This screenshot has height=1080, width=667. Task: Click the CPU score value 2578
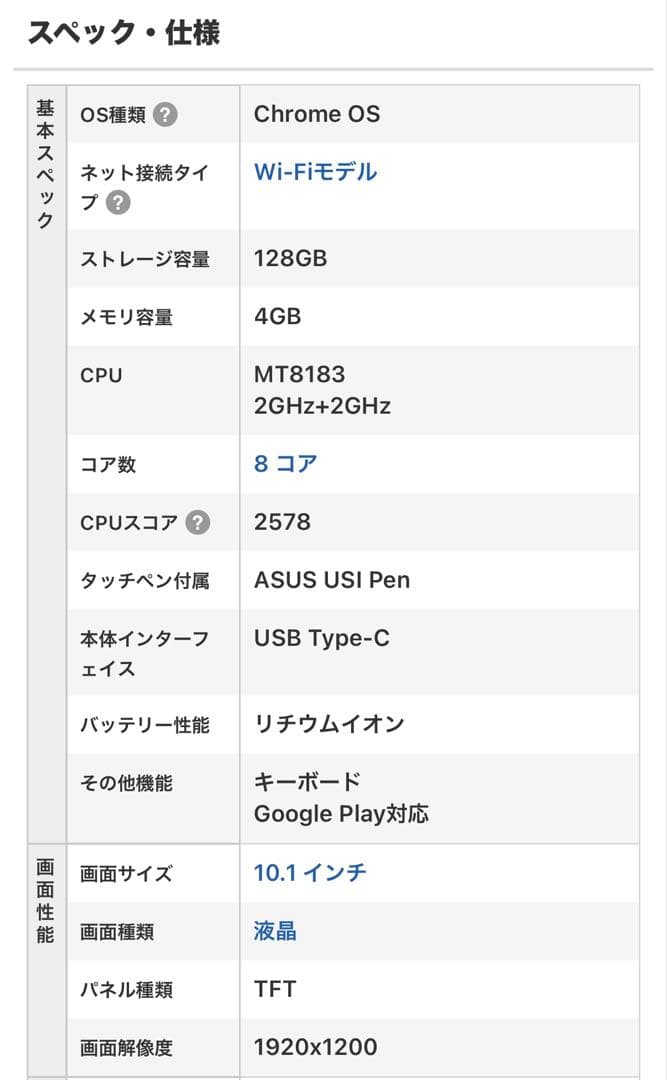pyautogui.click(x=276, y=522)
